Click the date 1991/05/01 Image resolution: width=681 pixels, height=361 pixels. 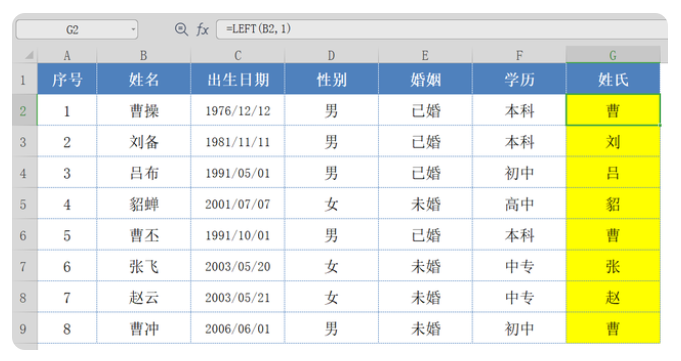pos(238,173)
